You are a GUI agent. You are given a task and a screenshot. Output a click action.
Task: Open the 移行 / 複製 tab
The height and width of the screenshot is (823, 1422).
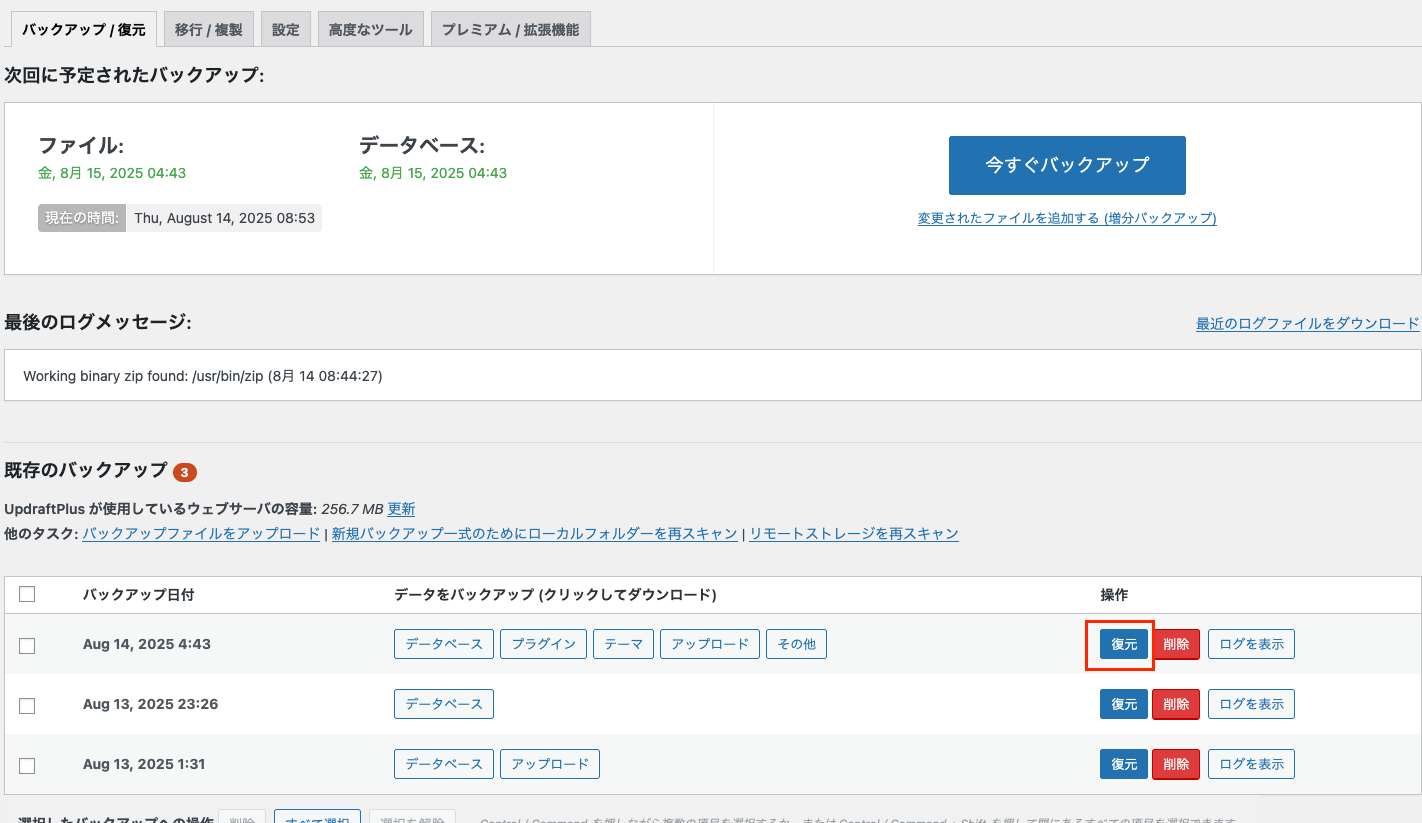tap(208, 29)
